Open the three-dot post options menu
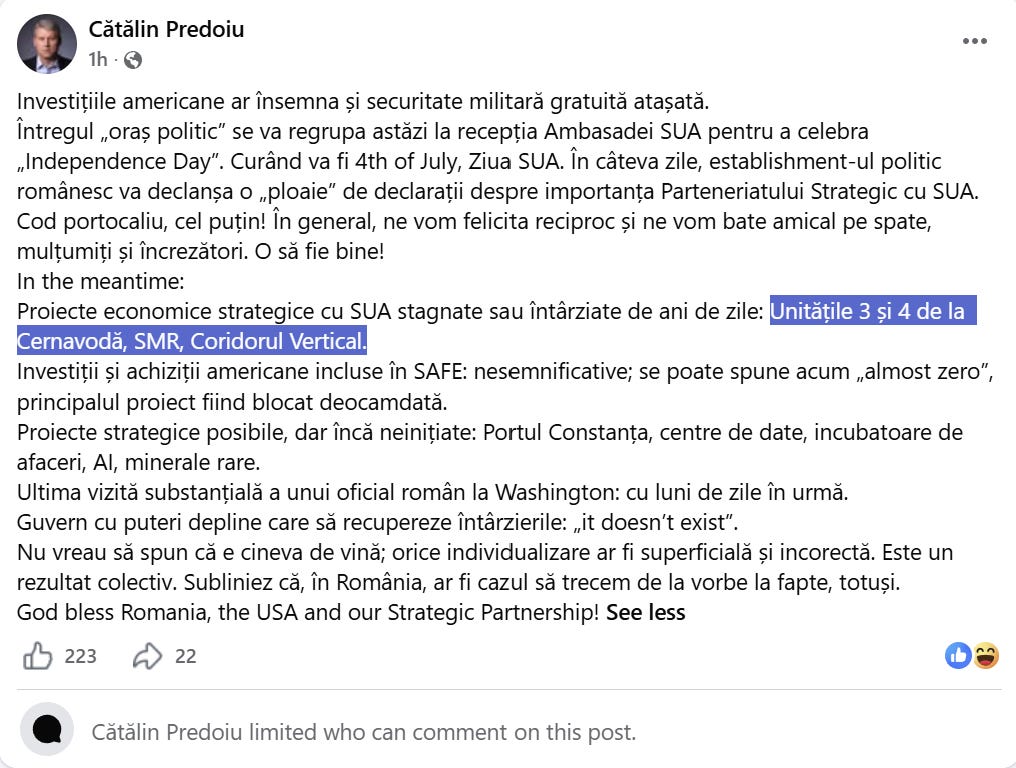 pos(975,41)
